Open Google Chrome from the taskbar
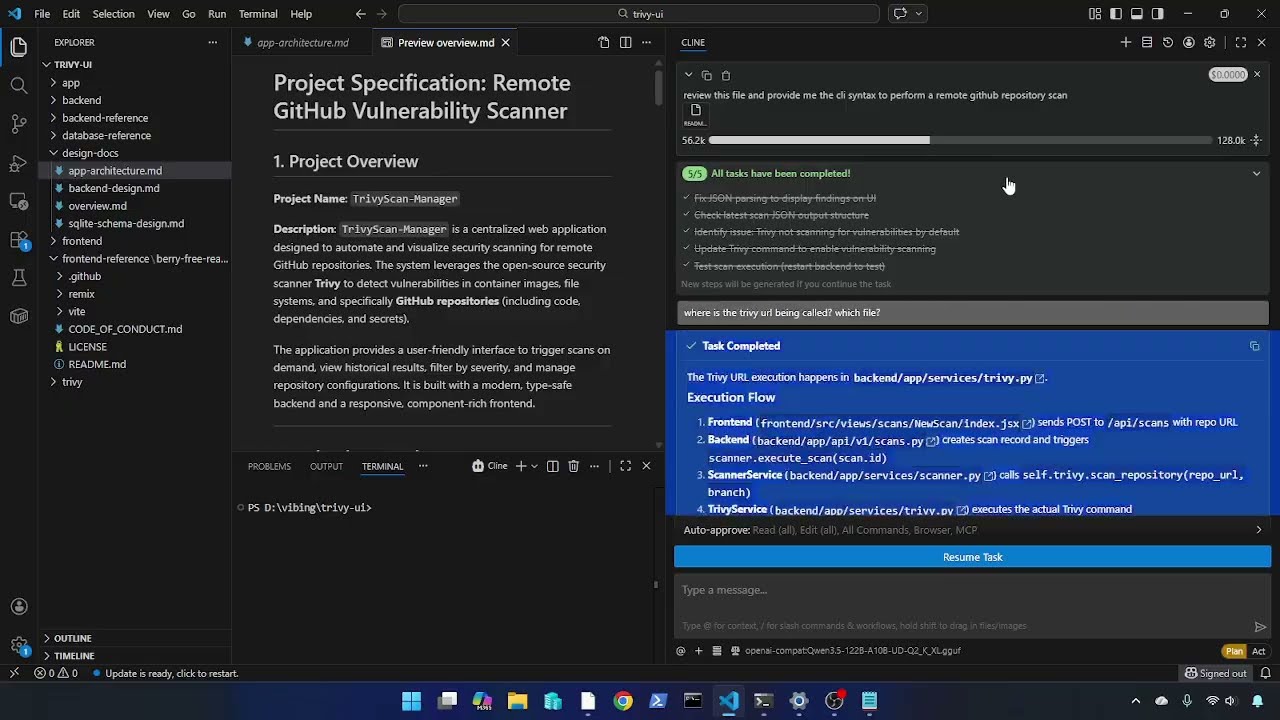The image size is (1280, 720). tap(623, 701)
